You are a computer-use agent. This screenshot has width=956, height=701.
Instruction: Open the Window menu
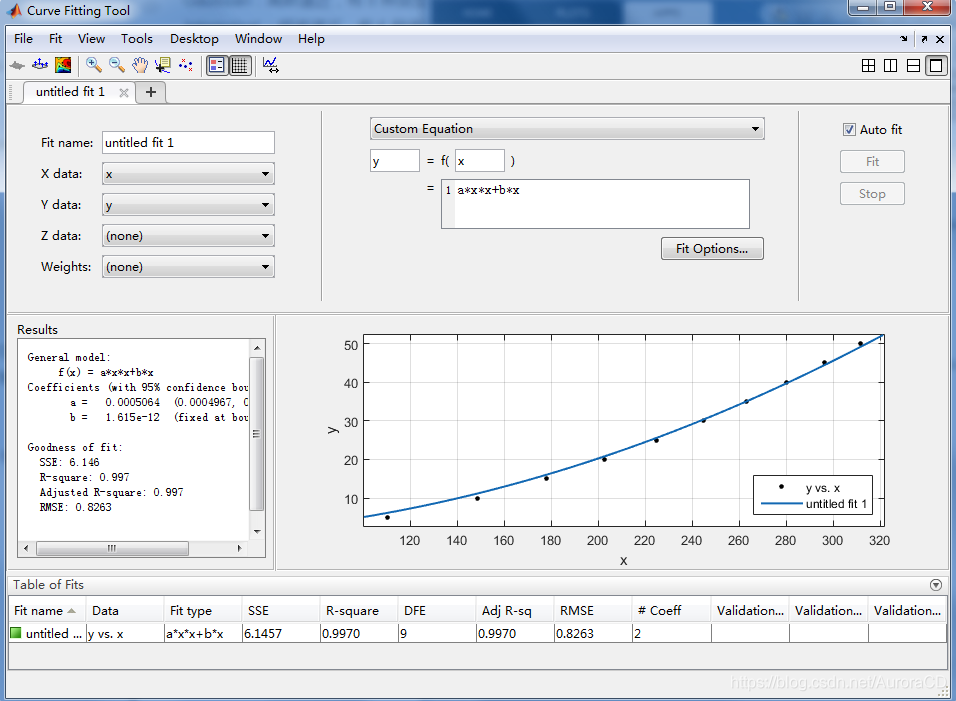click(259, 39)
